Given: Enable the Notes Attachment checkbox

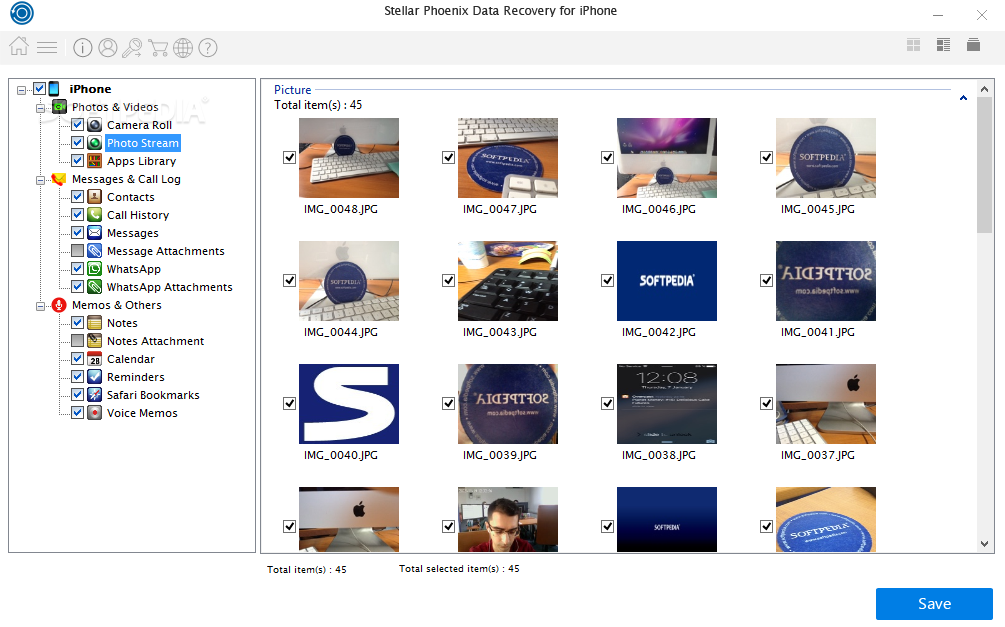Looking at the screenshot, I should (x=77, y=340).
